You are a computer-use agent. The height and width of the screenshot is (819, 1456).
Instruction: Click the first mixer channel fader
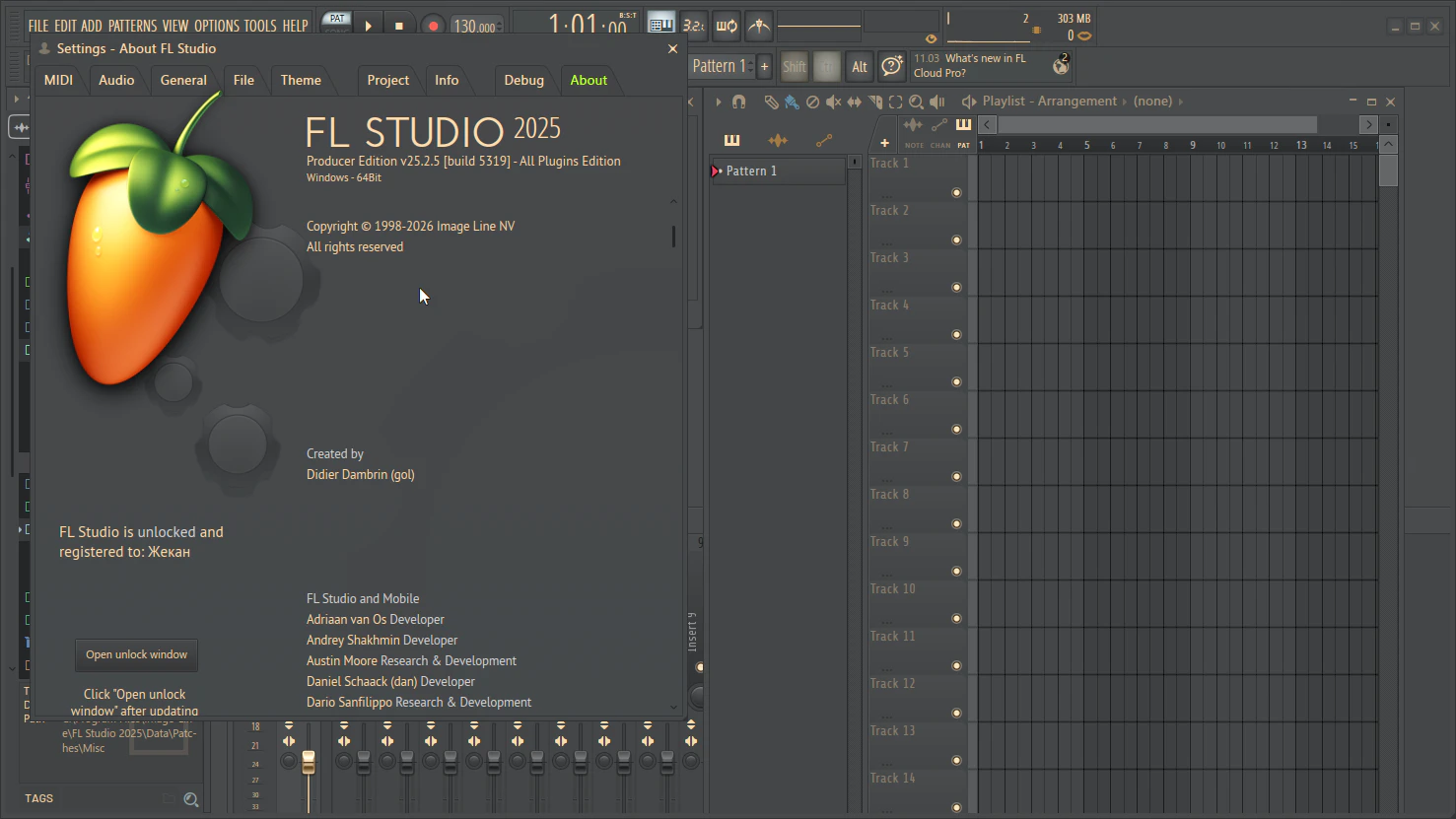coord(309,762)
